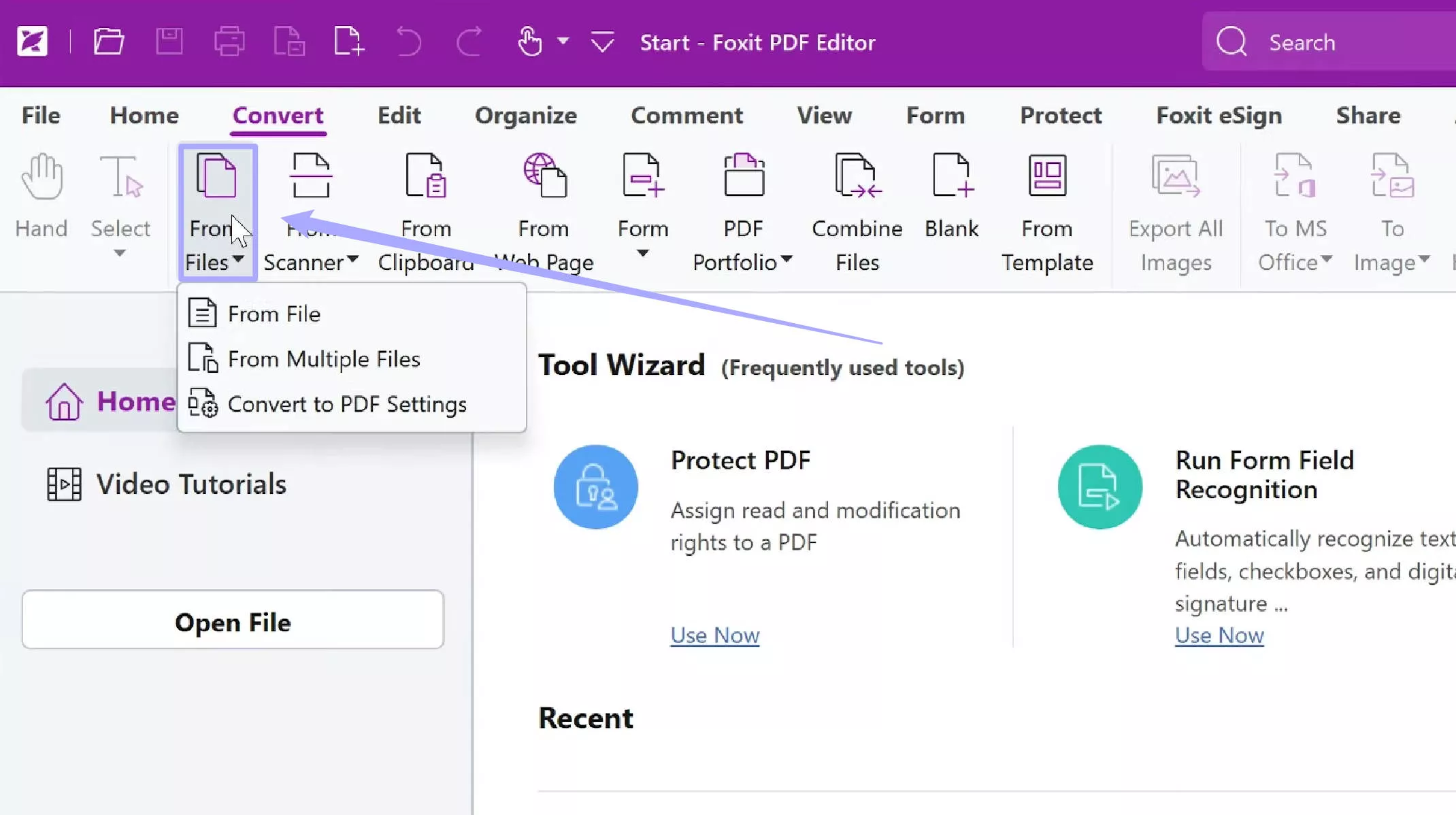Collapse the From Files dropdown arrow
Screen dimensions: 1456x815
click(x=238, y=259)
